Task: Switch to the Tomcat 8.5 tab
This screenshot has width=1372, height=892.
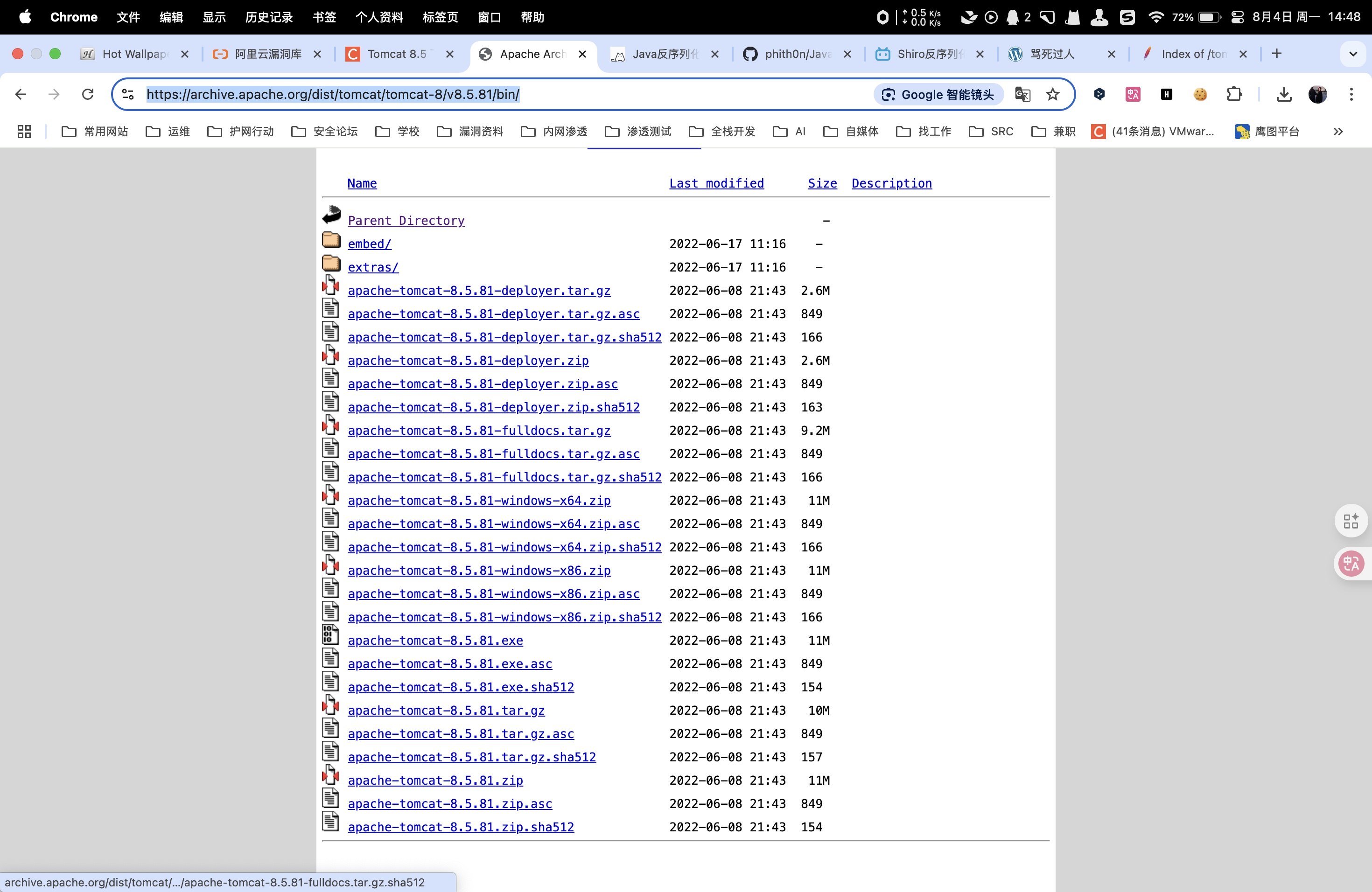Action: 397,54
